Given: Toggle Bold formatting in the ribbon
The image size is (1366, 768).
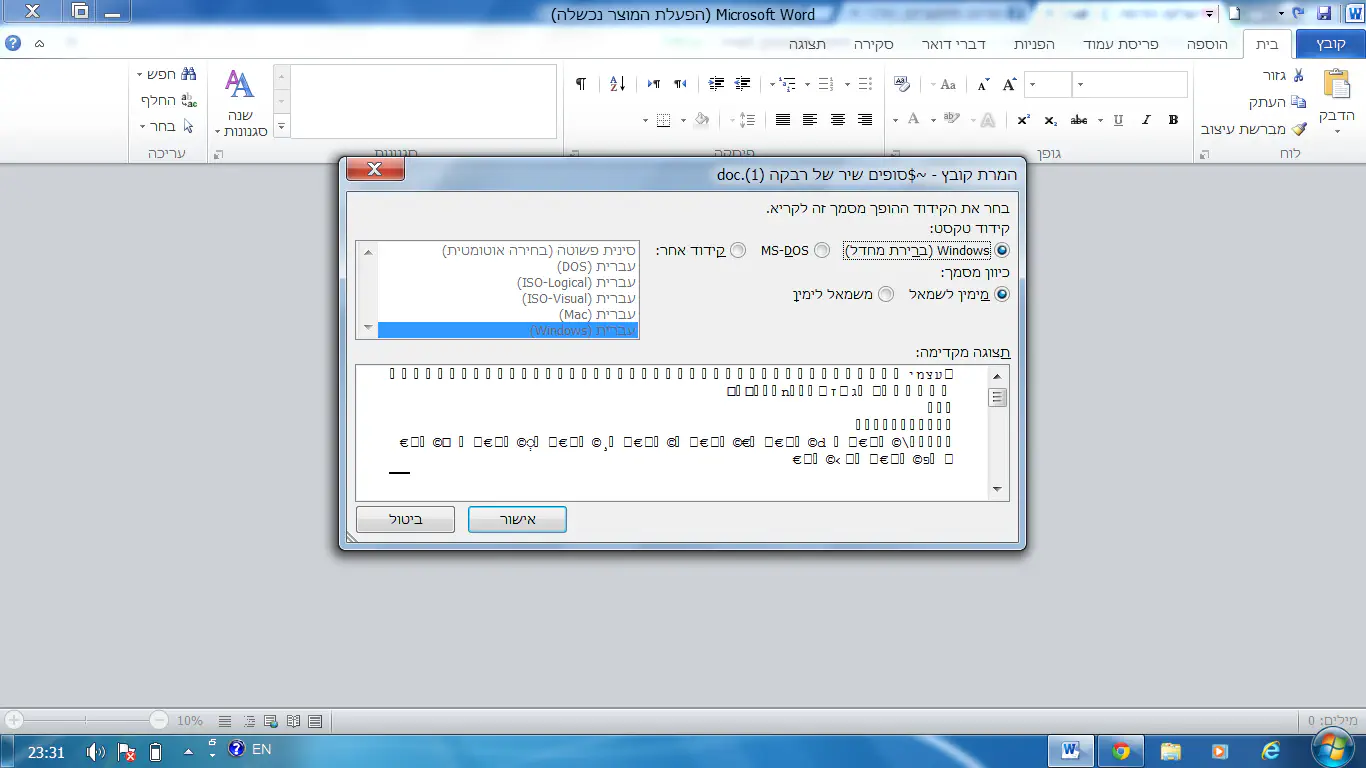Looking at the screenshot, I should click(x=1173, y=120).
